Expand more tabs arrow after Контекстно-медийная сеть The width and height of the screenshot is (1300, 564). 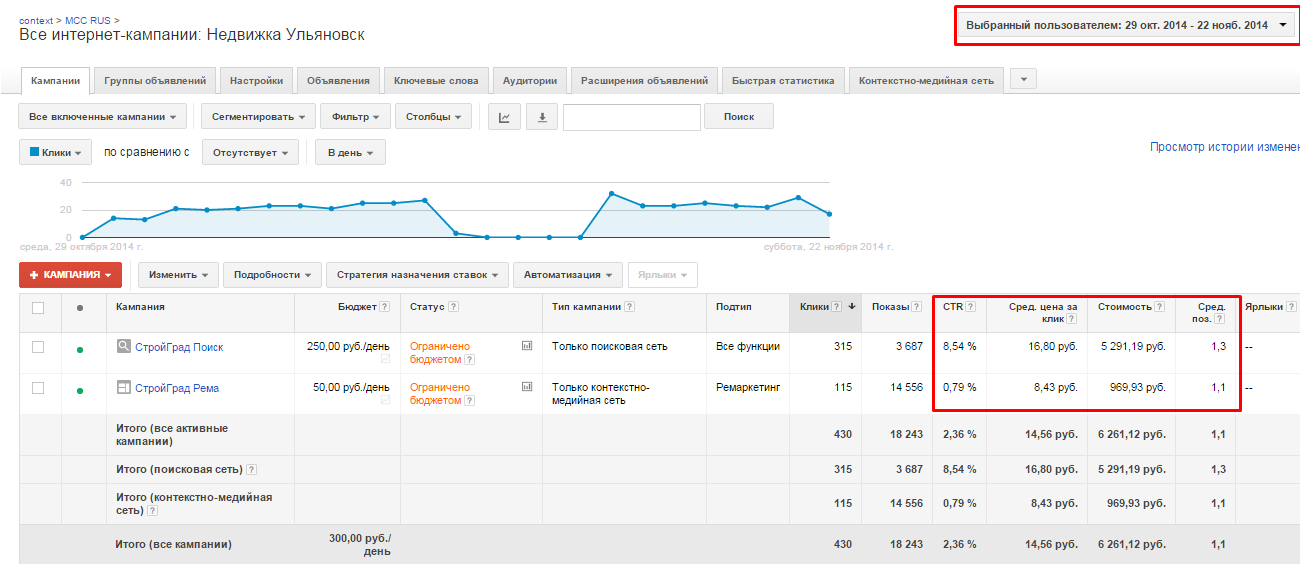(1023, 79)
